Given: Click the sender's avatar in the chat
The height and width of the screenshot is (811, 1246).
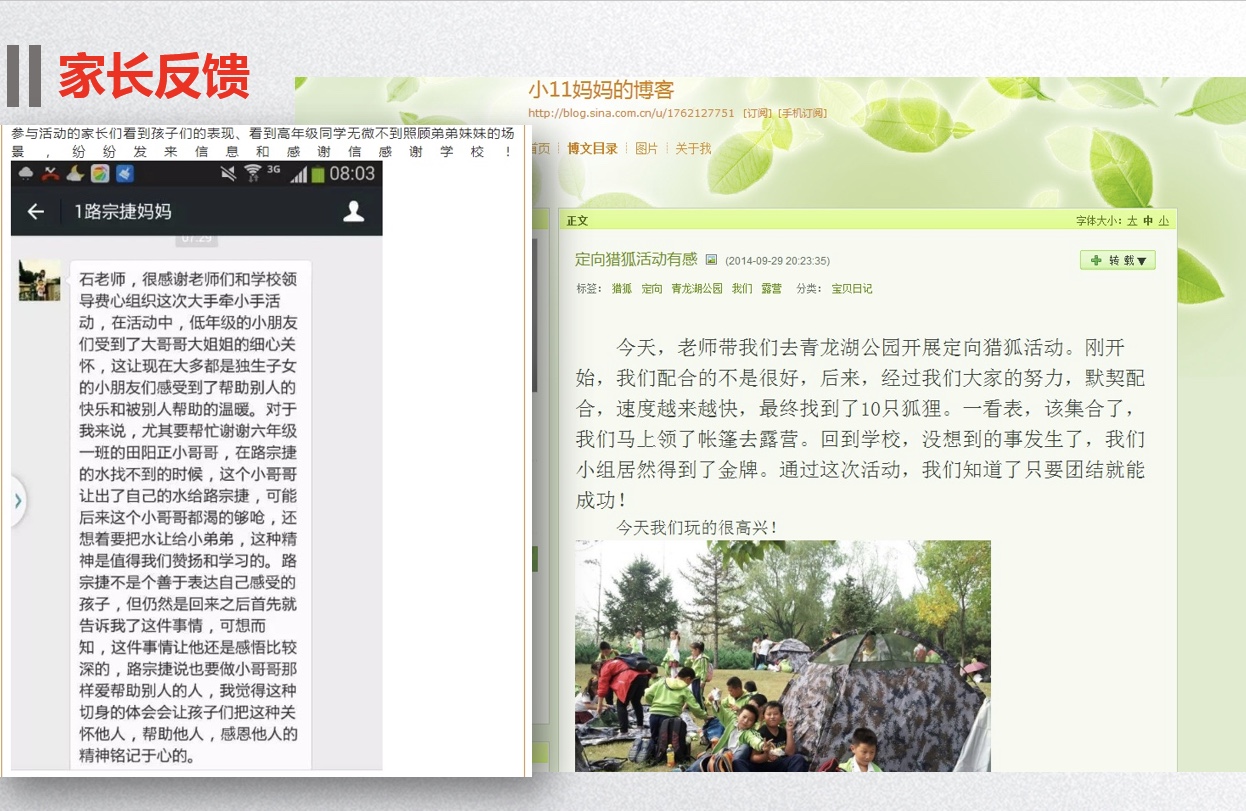Looking at the screenshot, I should [x=40, y=280].
